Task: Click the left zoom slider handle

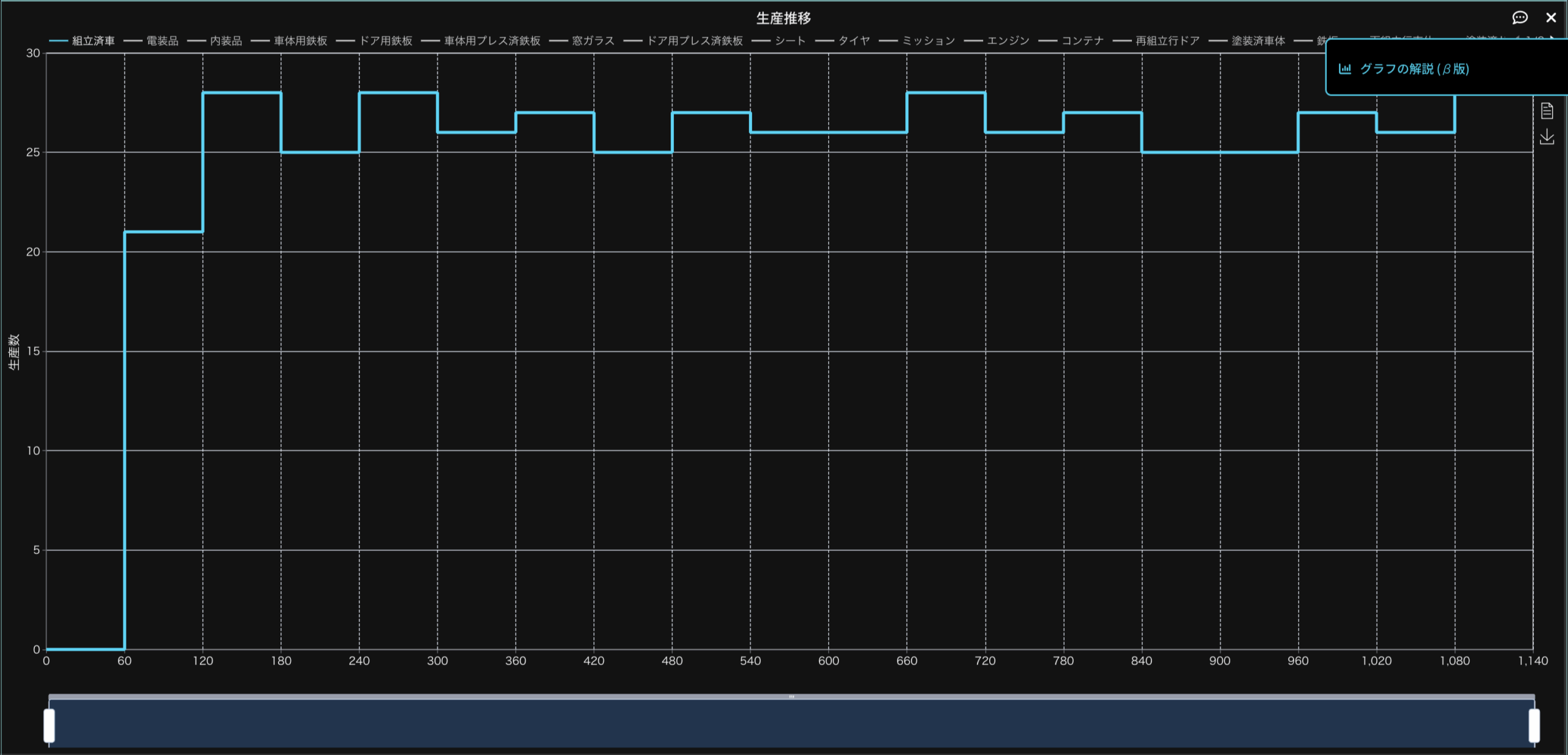Action: point(49,725)
